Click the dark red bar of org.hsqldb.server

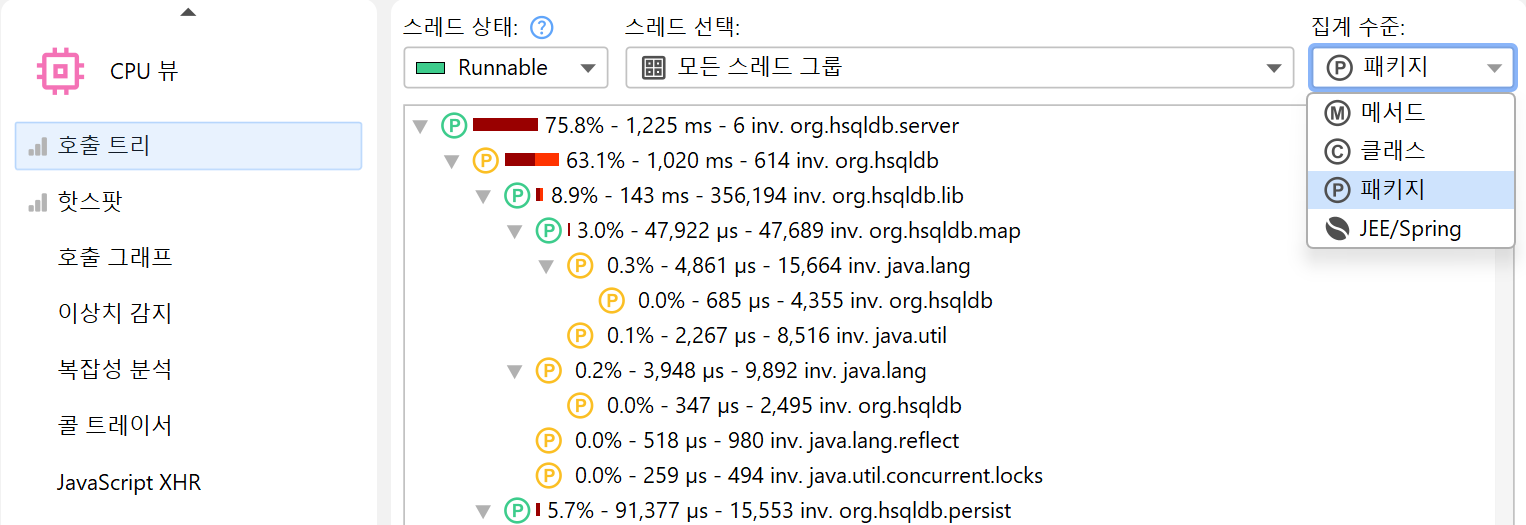[505, 125]
